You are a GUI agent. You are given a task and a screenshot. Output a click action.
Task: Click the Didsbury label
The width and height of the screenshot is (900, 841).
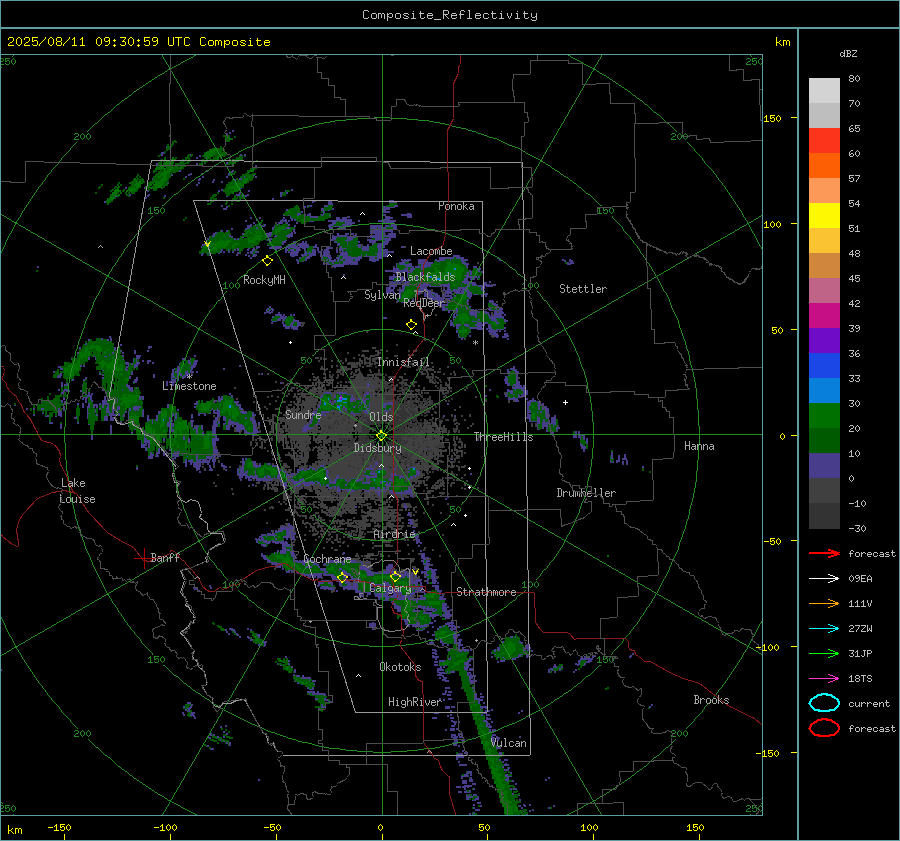[377, 448]
